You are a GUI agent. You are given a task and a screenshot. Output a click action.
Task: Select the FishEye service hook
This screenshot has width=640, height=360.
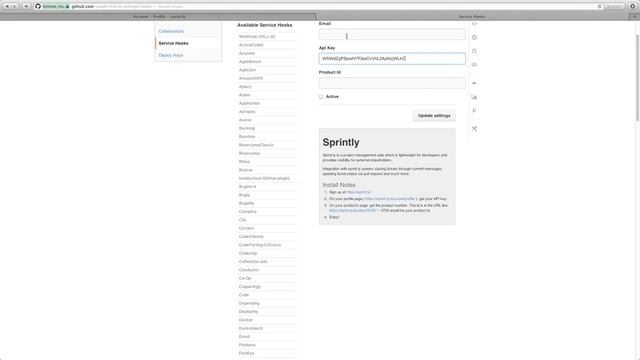click(x=246, y=353)
